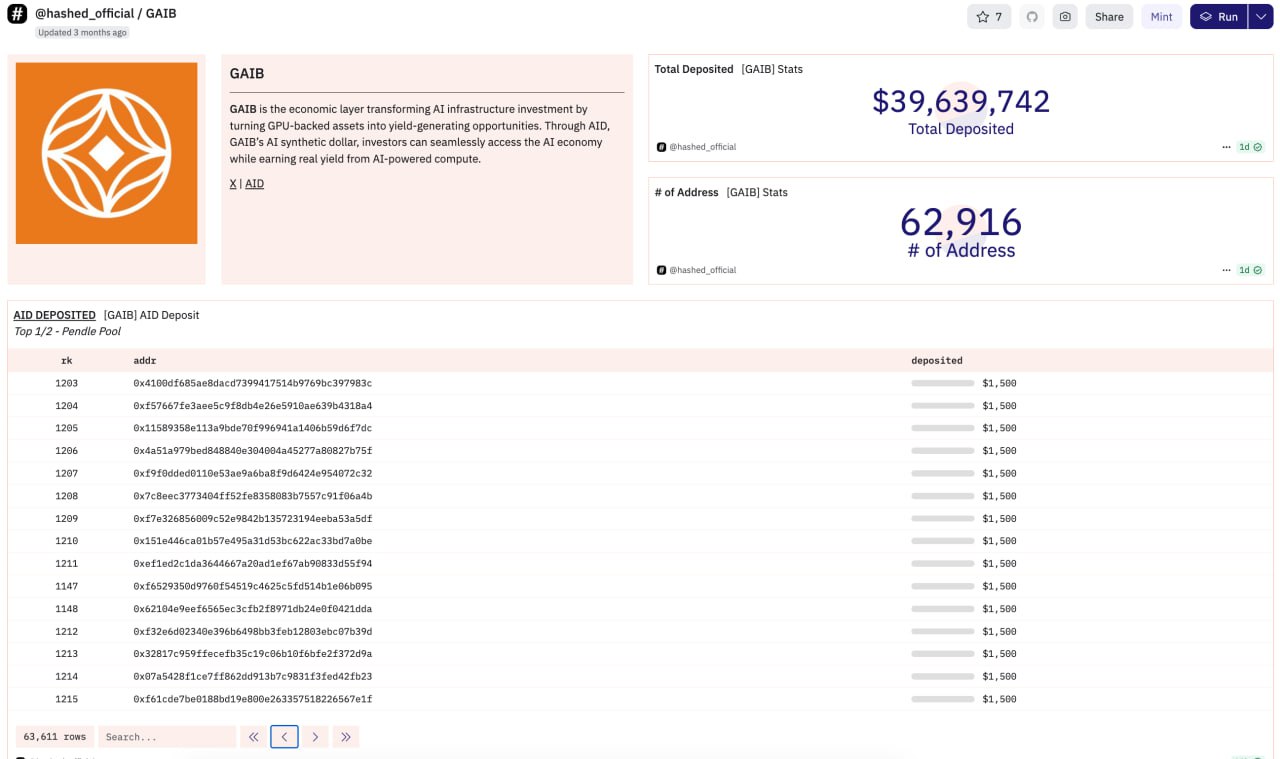Viewport: 1280px width, 759px height.
Task: Click the Mint button
Action: pos(1161,17)
